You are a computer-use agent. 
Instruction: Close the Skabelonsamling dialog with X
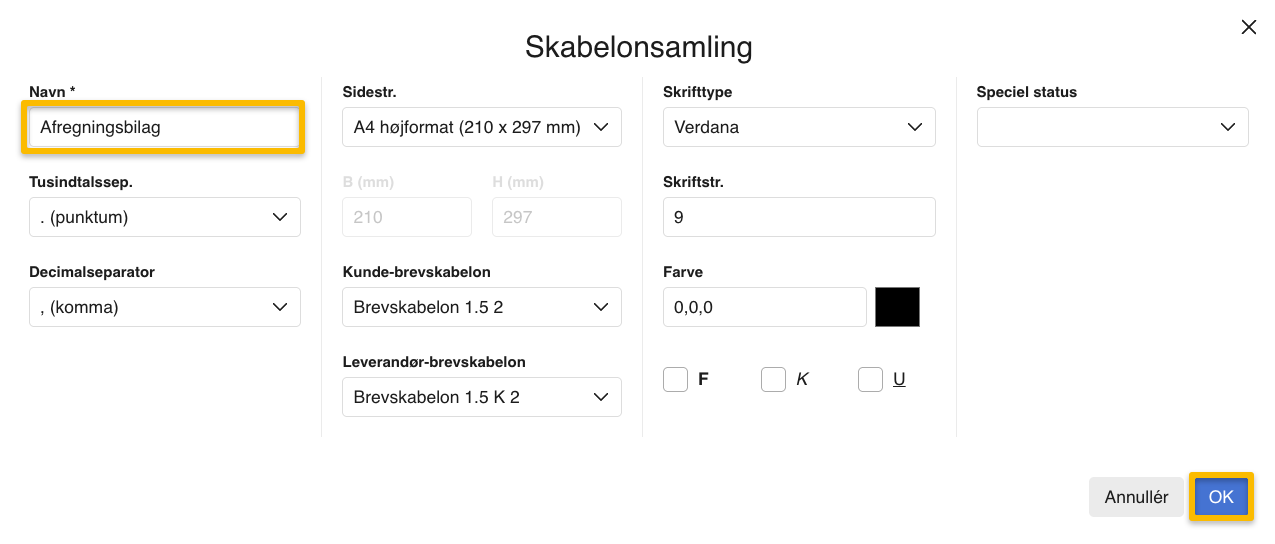point(1248,28)
